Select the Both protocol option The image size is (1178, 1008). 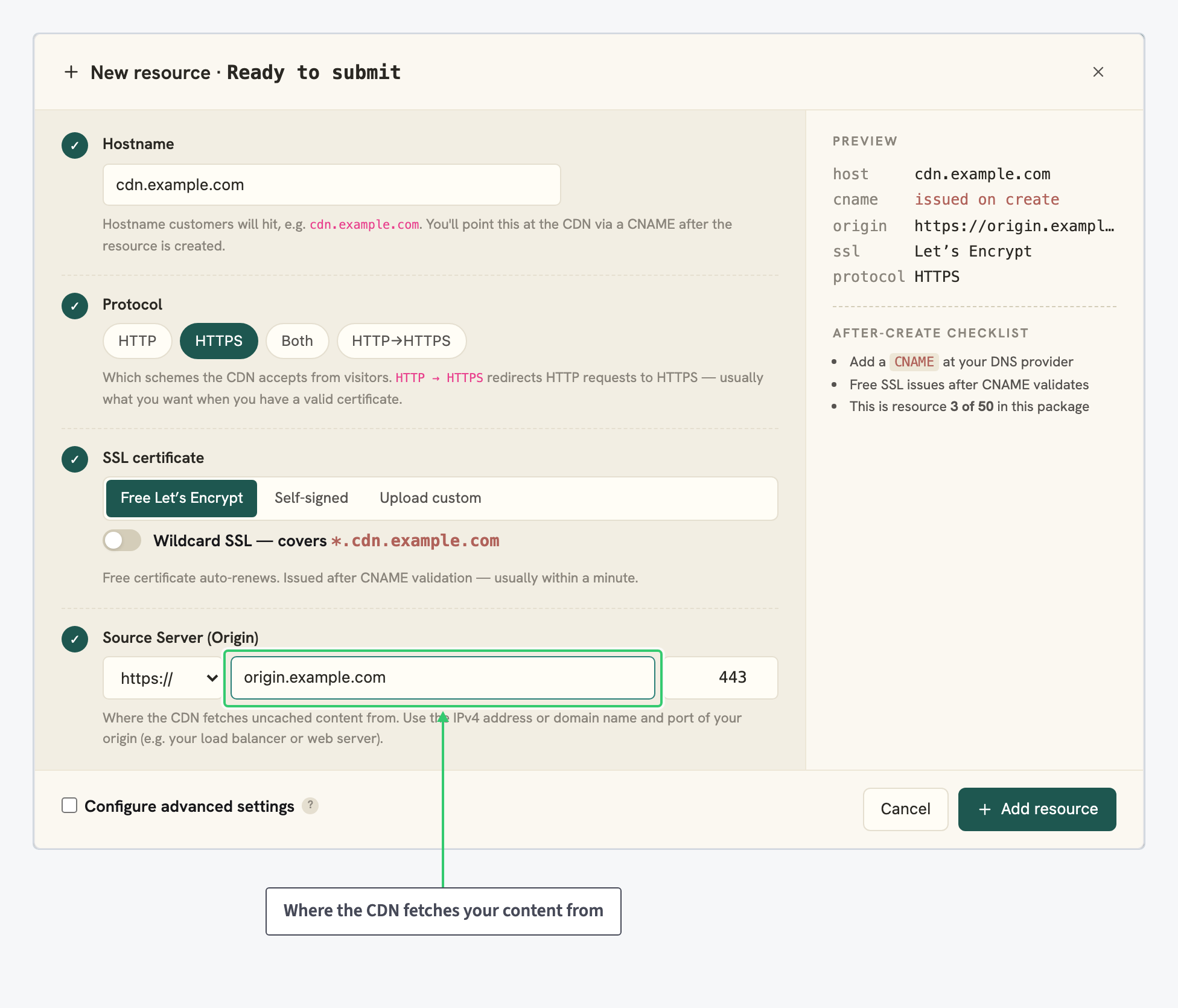[x=297, y=341]
